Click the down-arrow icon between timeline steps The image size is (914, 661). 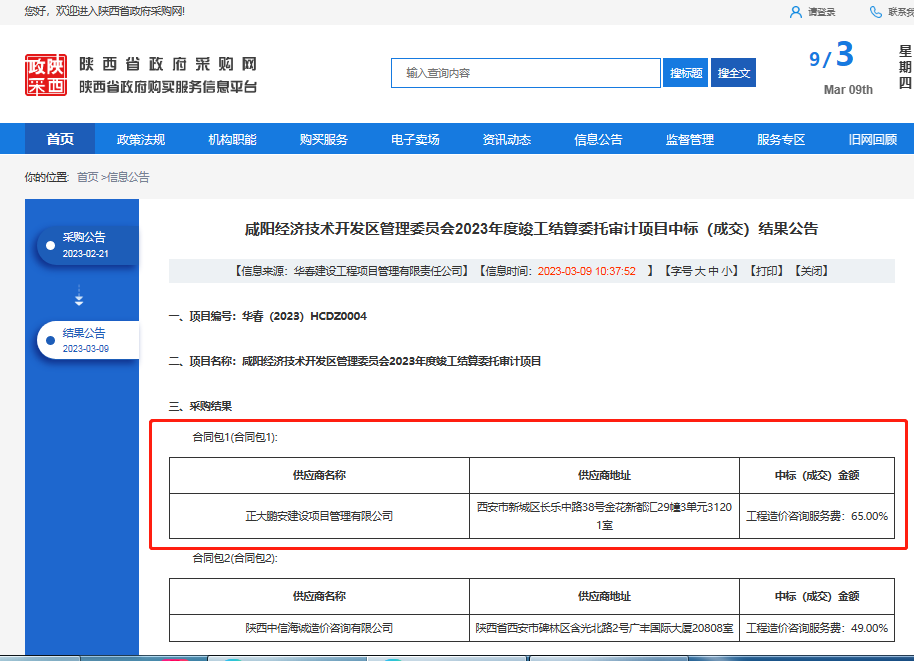79,297
